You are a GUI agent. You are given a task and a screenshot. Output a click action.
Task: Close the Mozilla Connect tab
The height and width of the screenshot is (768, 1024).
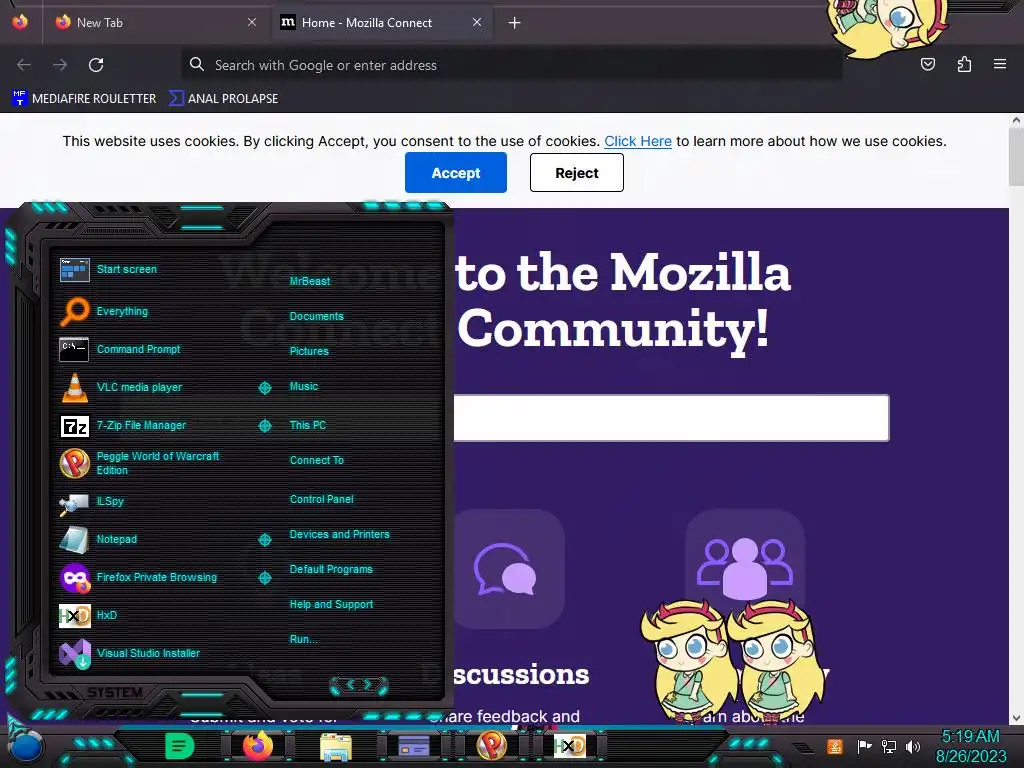tap(477, 22)
